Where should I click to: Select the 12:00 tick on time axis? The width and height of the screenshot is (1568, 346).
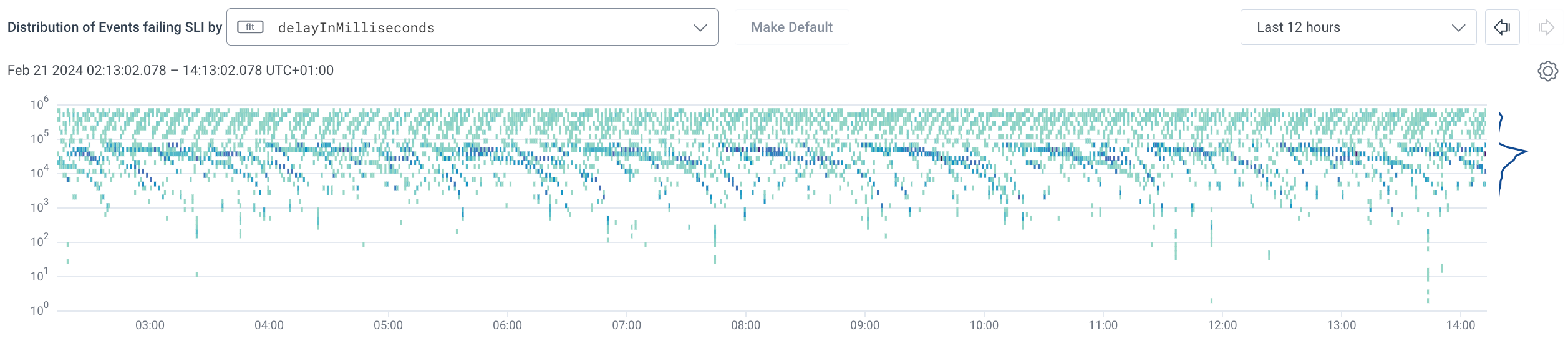pos(1222,325)
